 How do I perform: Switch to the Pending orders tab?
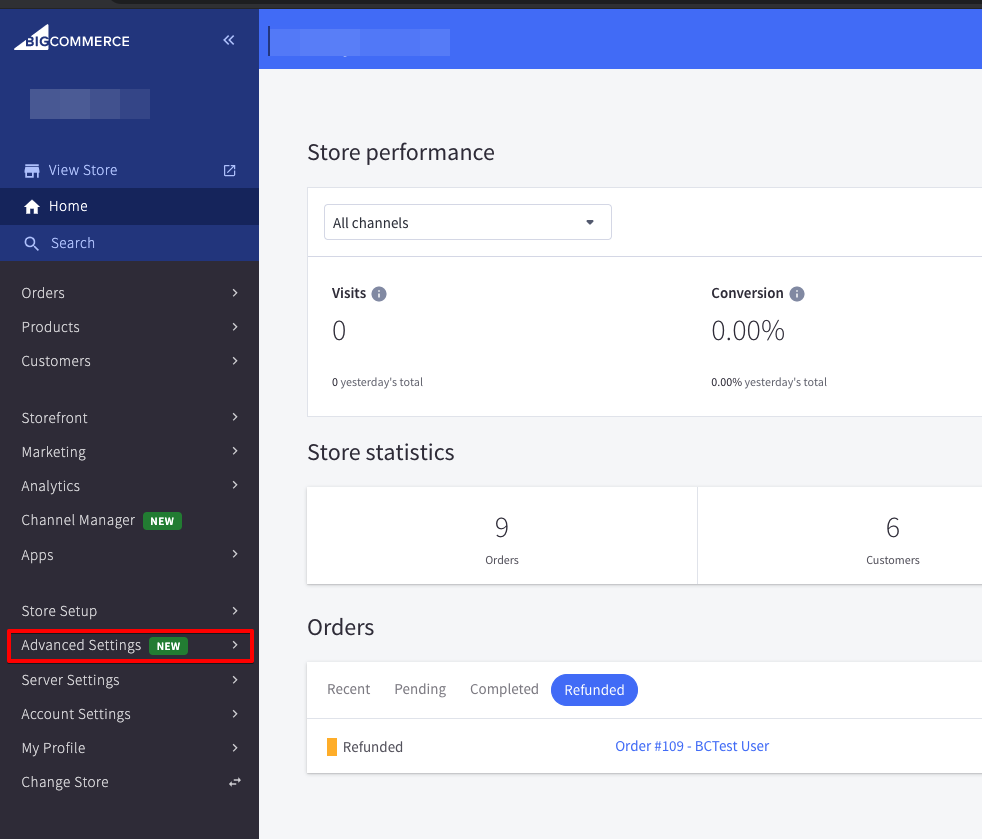click(x=420, y=689)
